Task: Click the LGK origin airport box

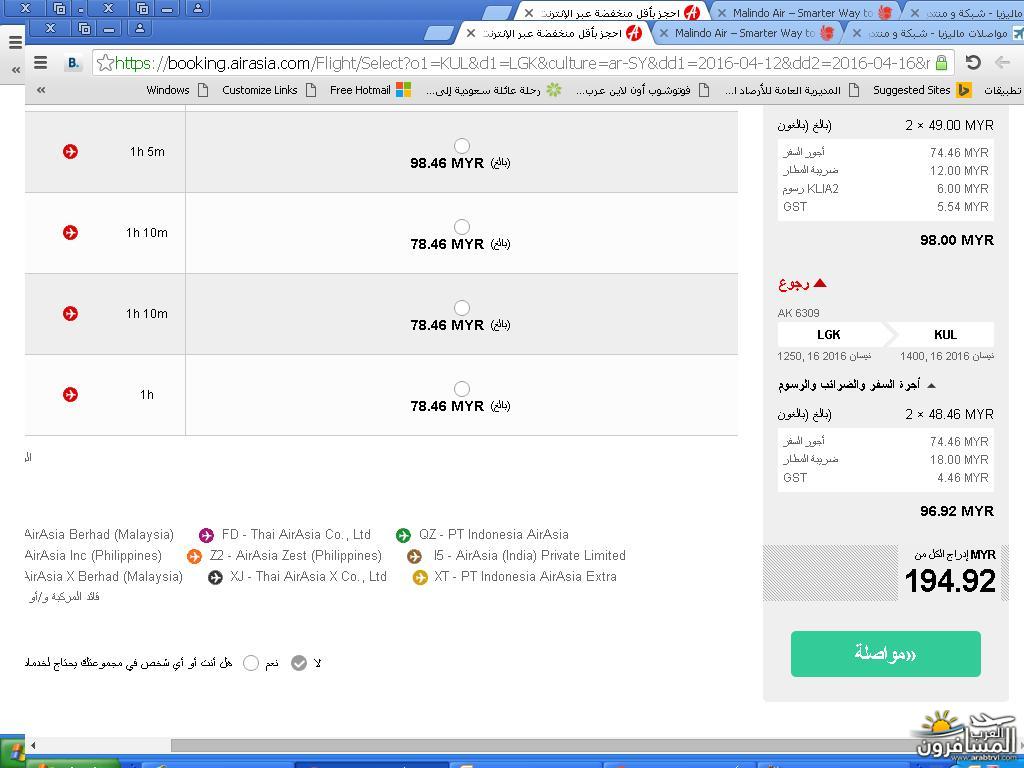Action: pyautogui.click(x=828, y=334)
